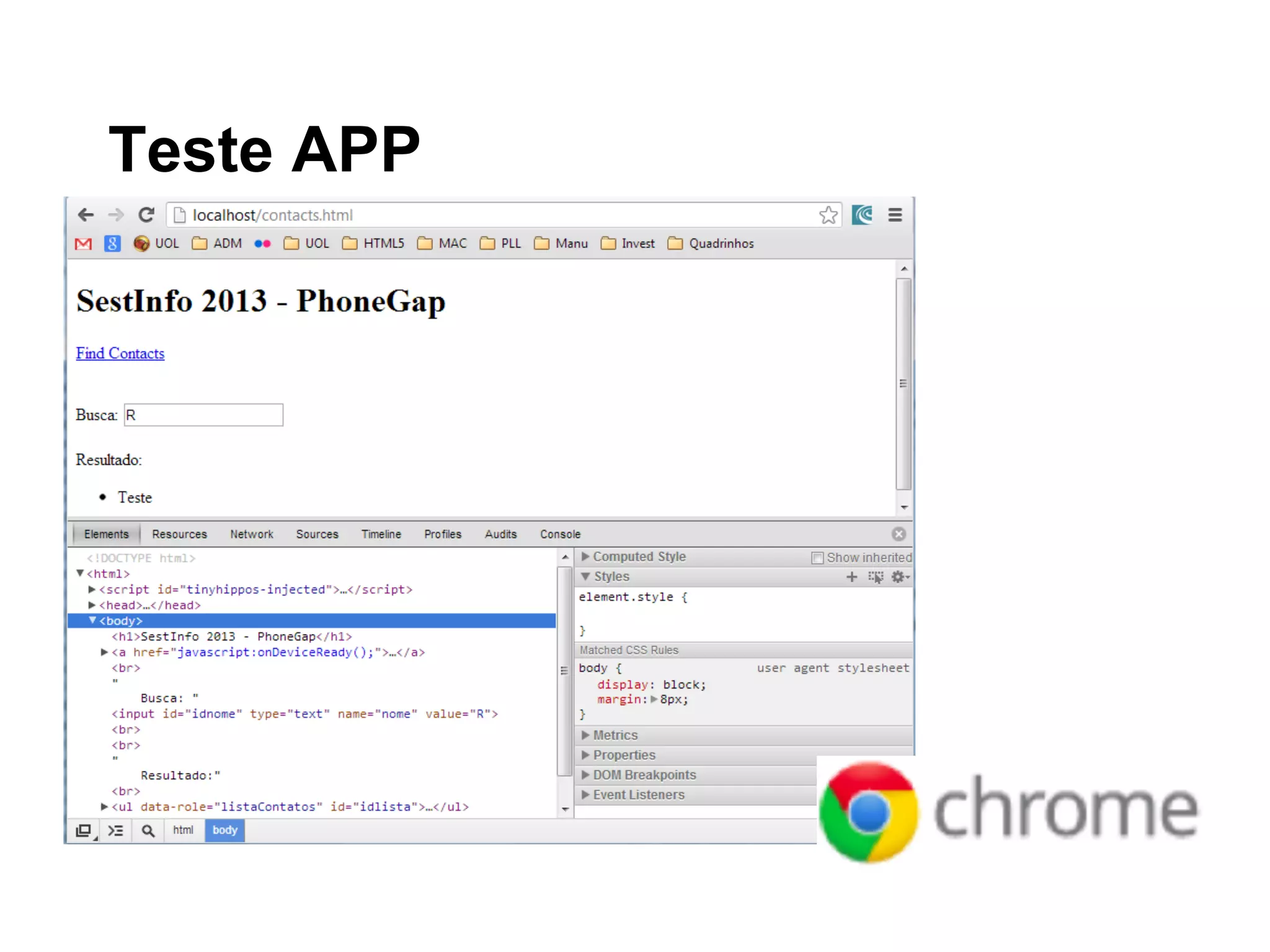Click the browser back arrow
The height and width of the screenshot is (952, 1270).
coord(86,215)
